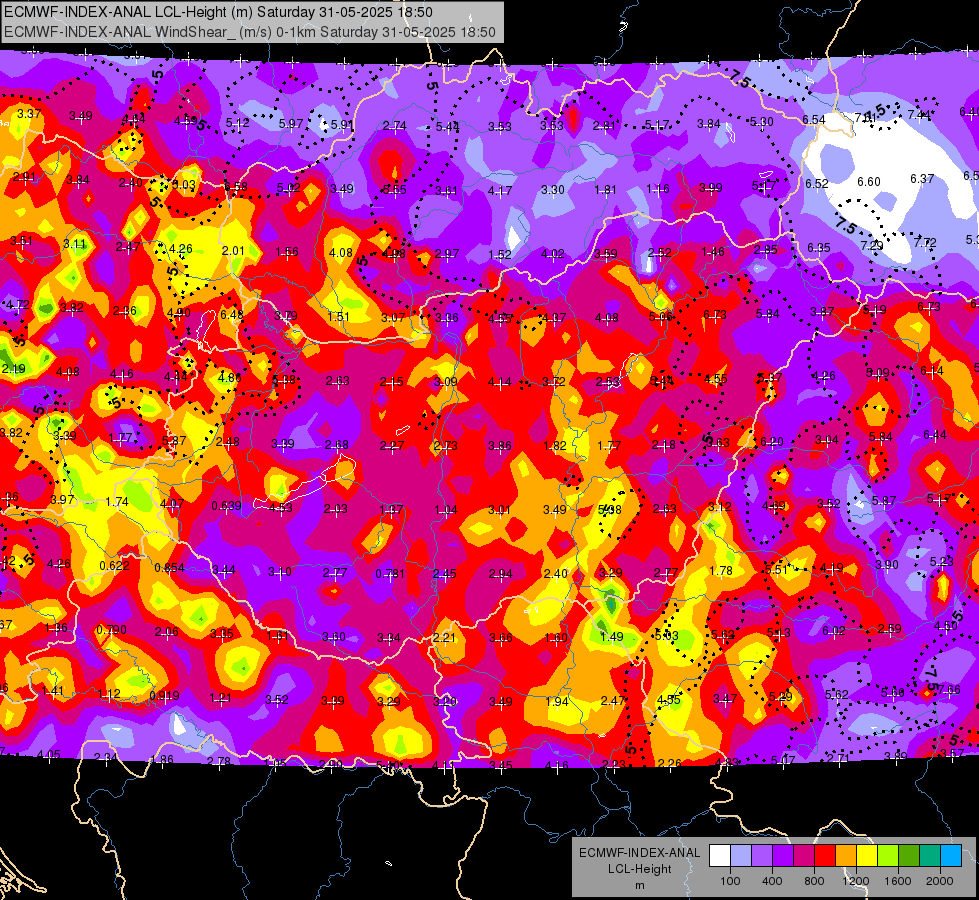Click the light blue swatch in the legend
This screenshot has height=900, width=979.
coord(741,856)
